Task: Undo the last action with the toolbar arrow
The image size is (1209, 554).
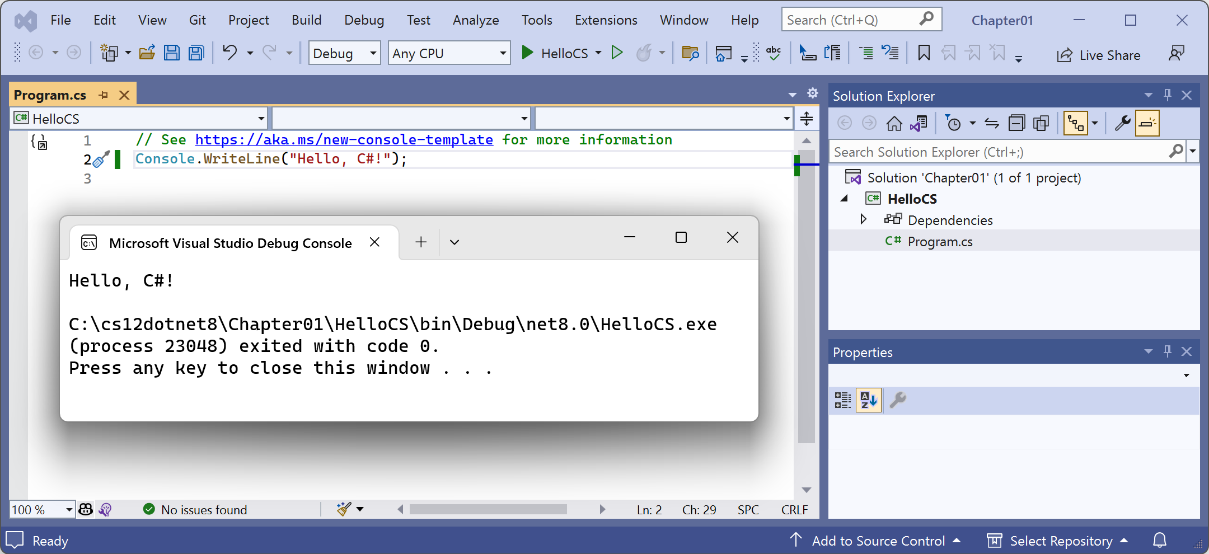Action: [230, 53]
